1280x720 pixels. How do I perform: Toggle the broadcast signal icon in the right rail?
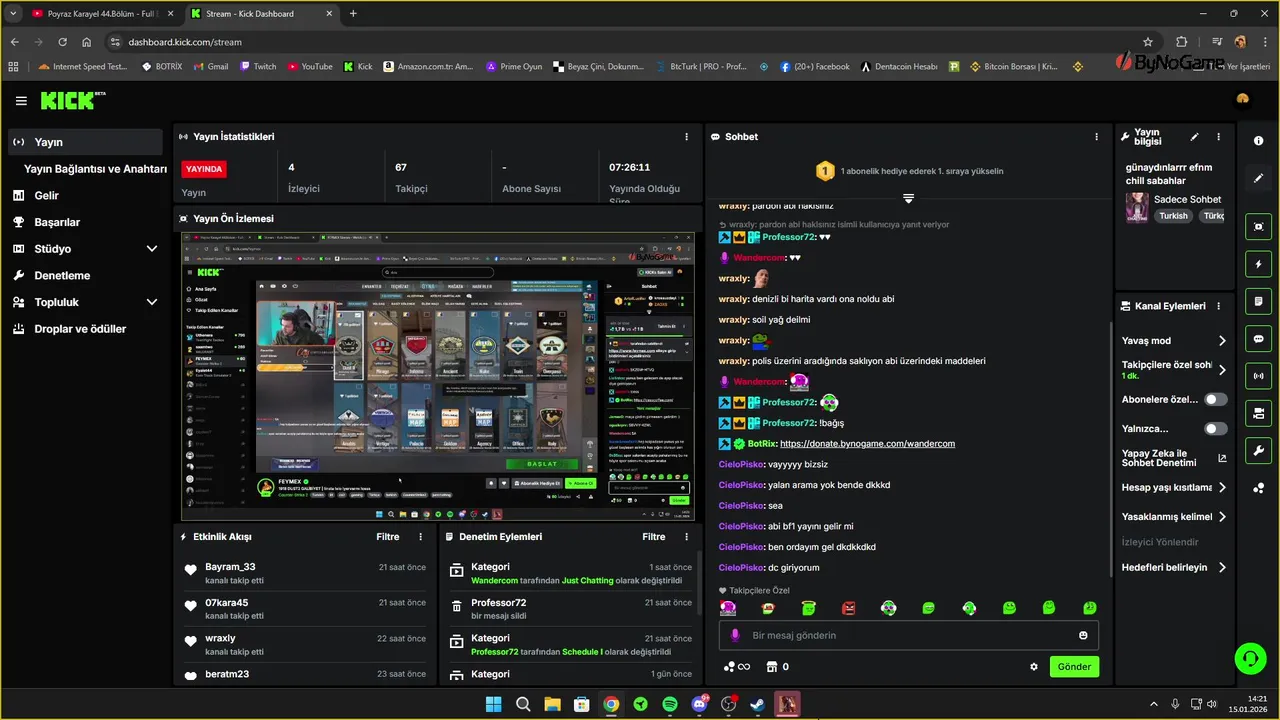point(1258,376)
